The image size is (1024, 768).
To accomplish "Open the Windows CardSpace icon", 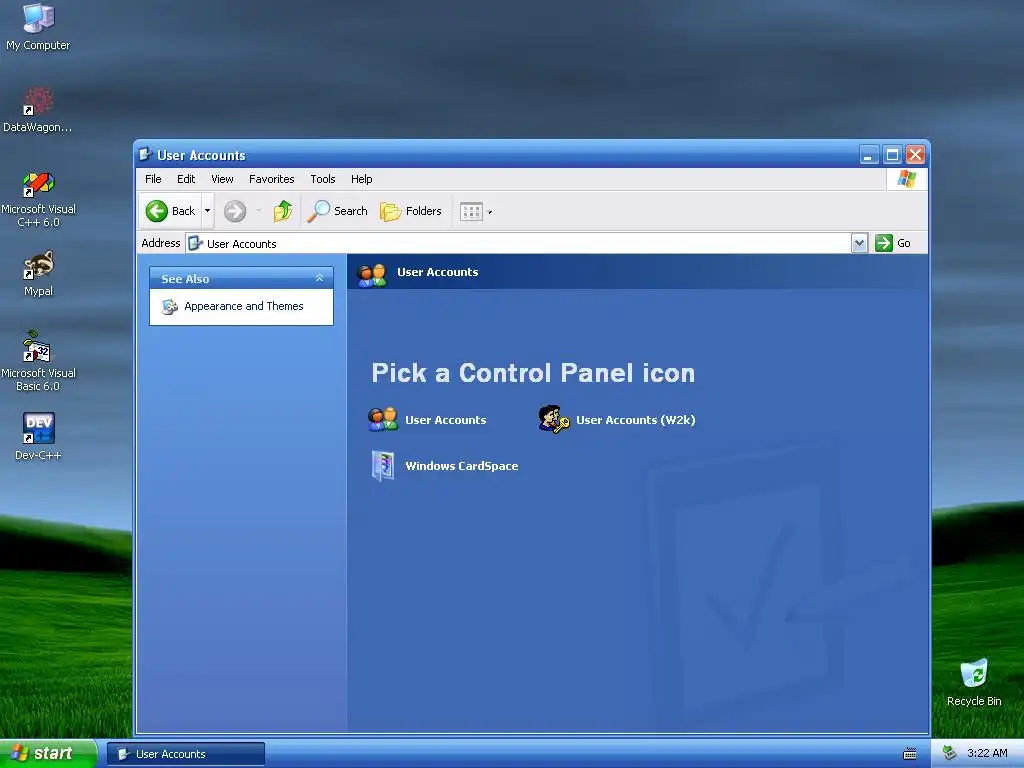I will pyautogui.click(x=383, y=466).
